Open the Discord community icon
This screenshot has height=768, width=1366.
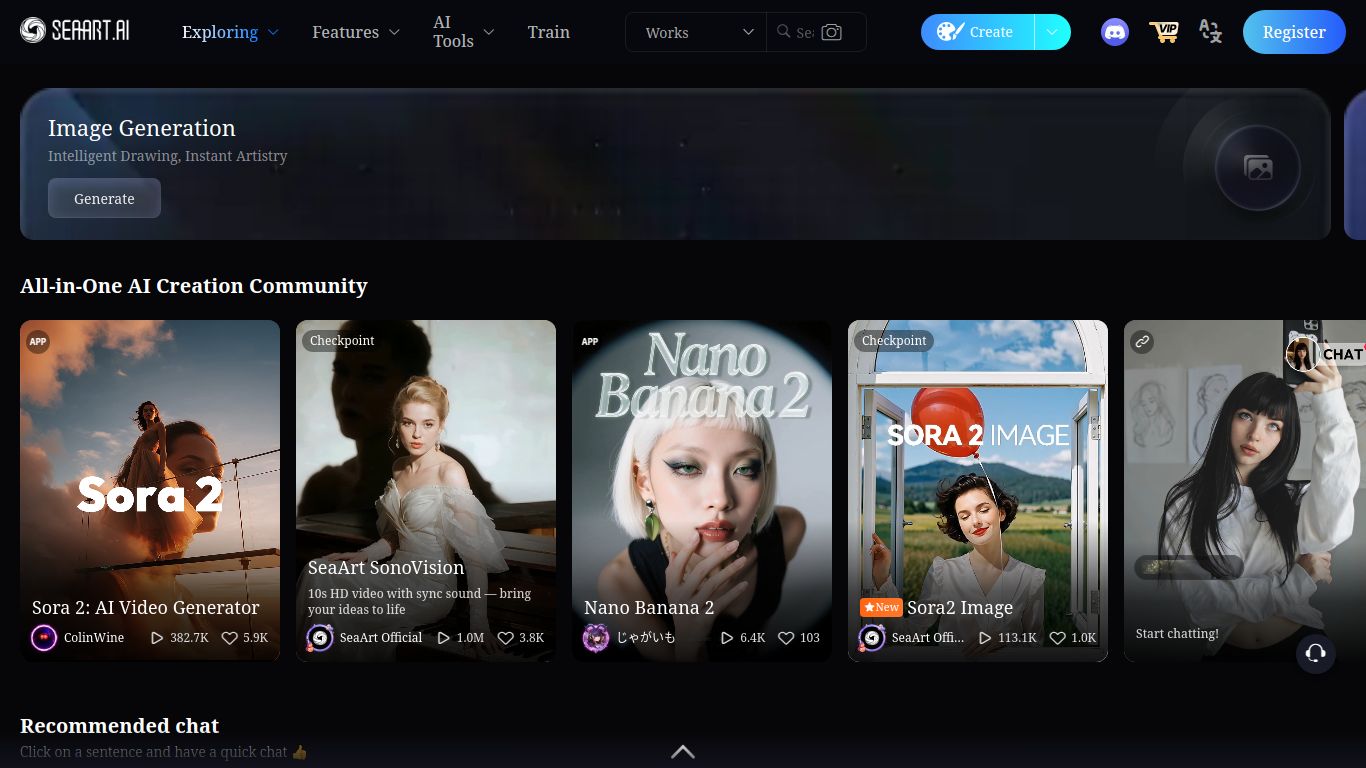click(1115, 32)
